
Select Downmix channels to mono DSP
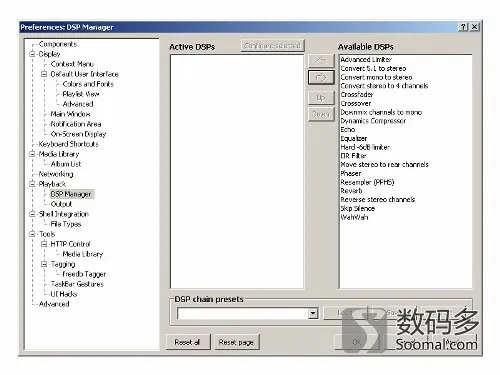[381, 112]
